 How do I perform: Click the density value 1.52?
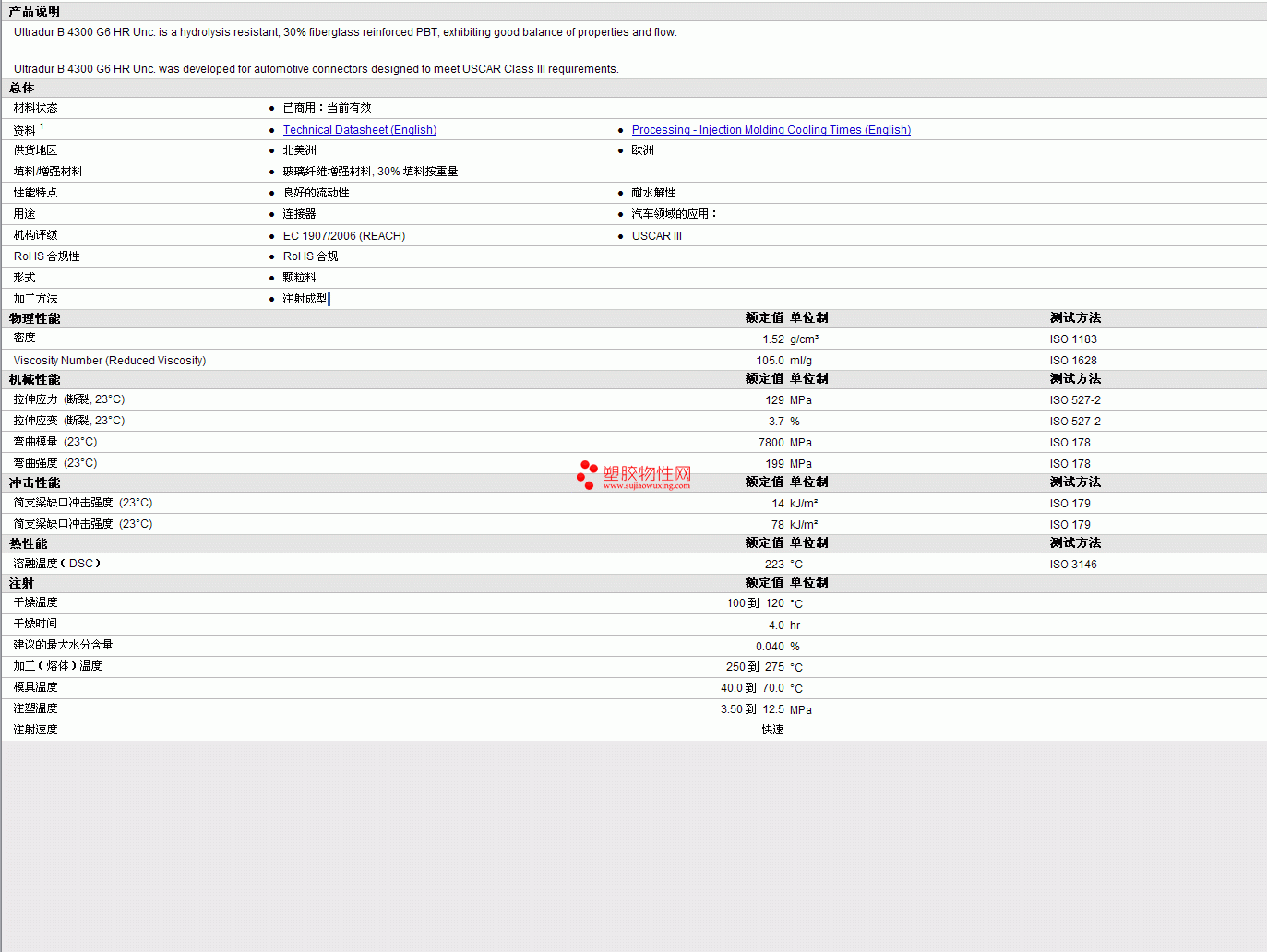tap(773, 339)
